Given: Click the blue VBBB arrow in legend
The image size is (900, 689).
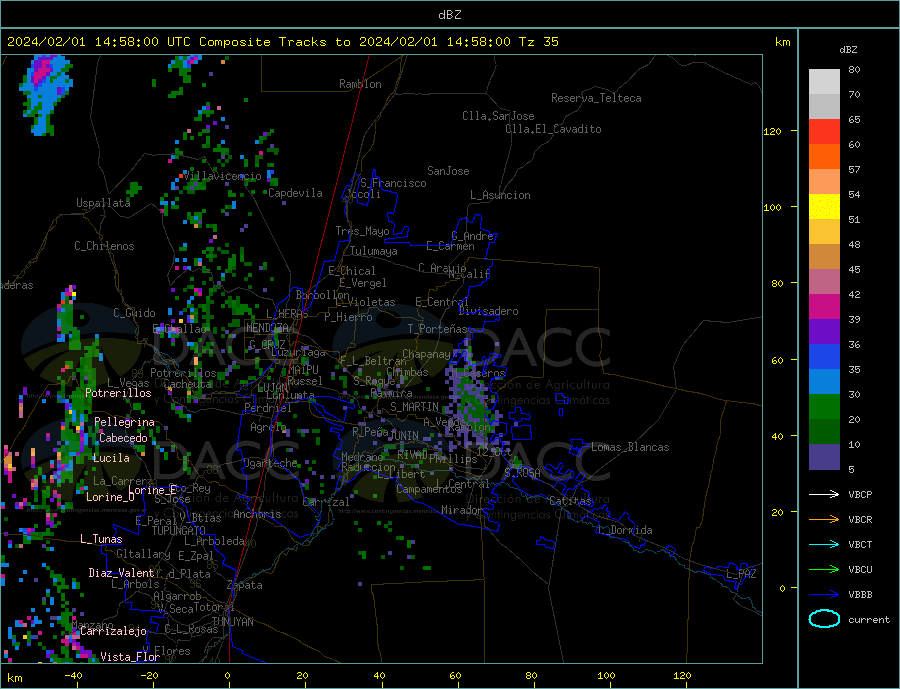Looking at the screenshot, I should click(x=824, y=595).
